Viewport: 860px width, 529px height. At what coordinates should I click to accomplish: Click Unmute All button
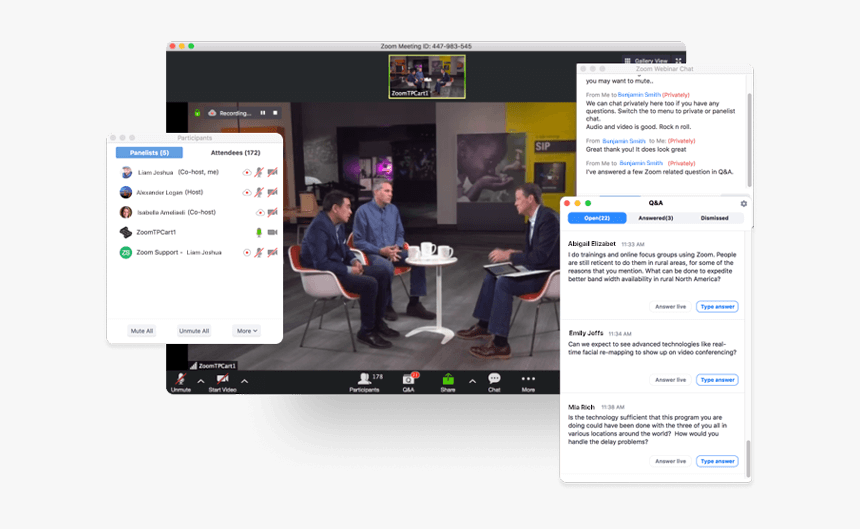click(x=194, y=331)
